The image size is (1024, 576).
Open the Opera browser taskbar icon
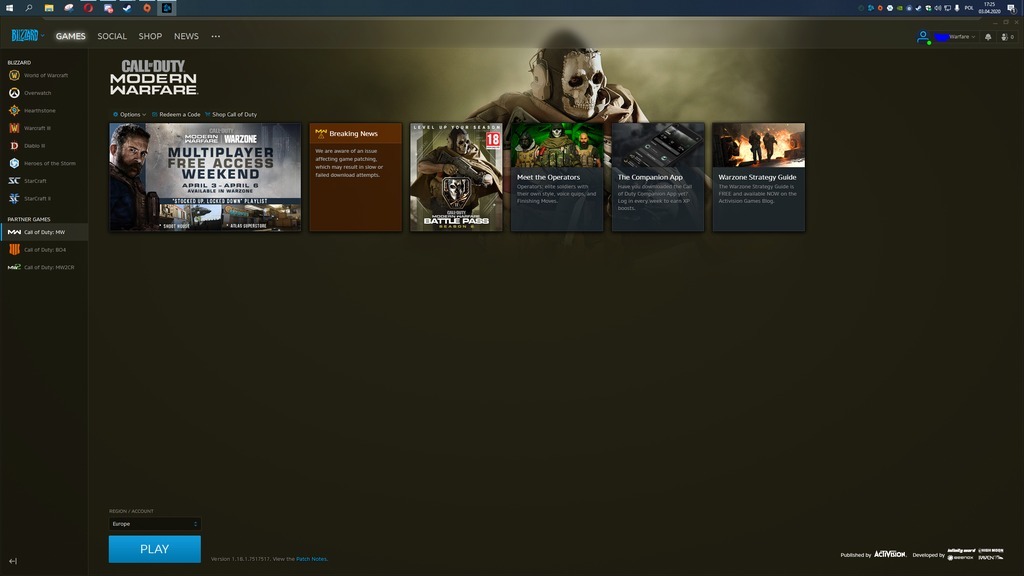coord(88,8)
